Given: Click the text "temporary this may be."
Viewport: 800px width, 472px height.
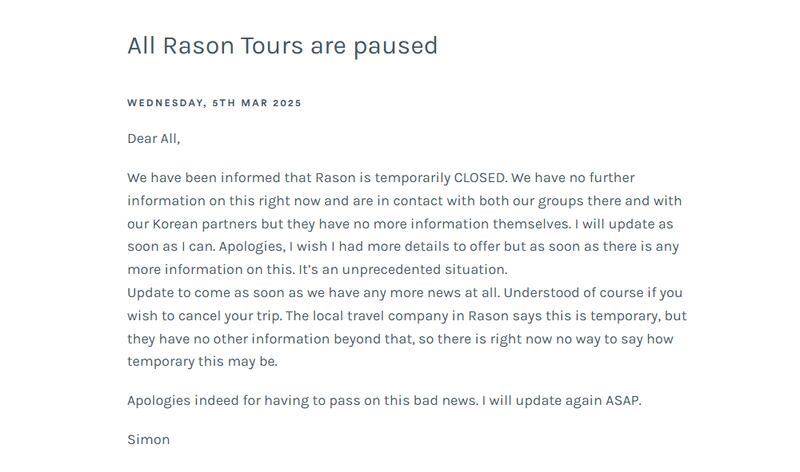Looking at the screenshot, I should pyautogui.click(x=202, y=362).
